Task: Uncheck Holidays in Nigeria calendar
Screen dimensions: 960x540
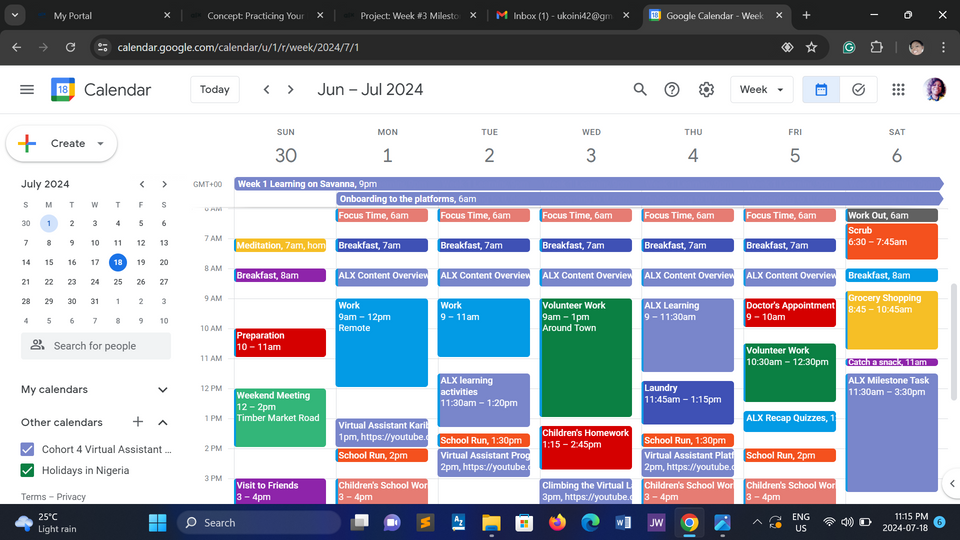Action: pos(28,470)
